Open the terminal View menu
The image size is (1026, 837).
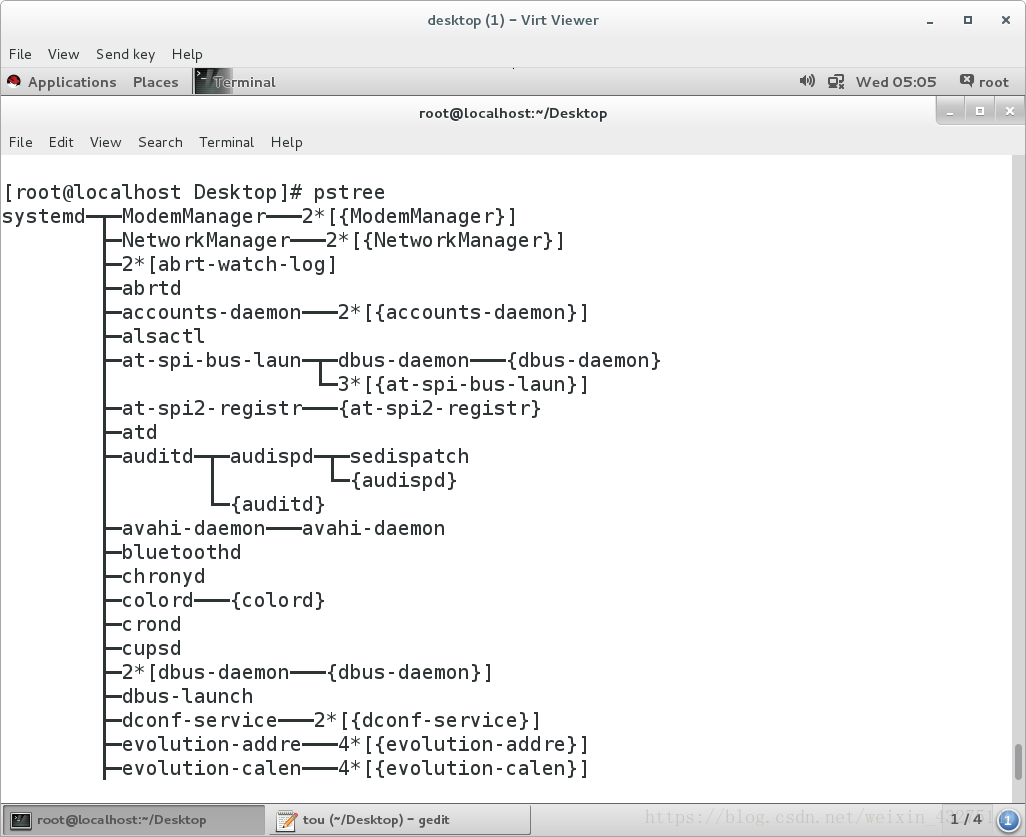point(105,142)
